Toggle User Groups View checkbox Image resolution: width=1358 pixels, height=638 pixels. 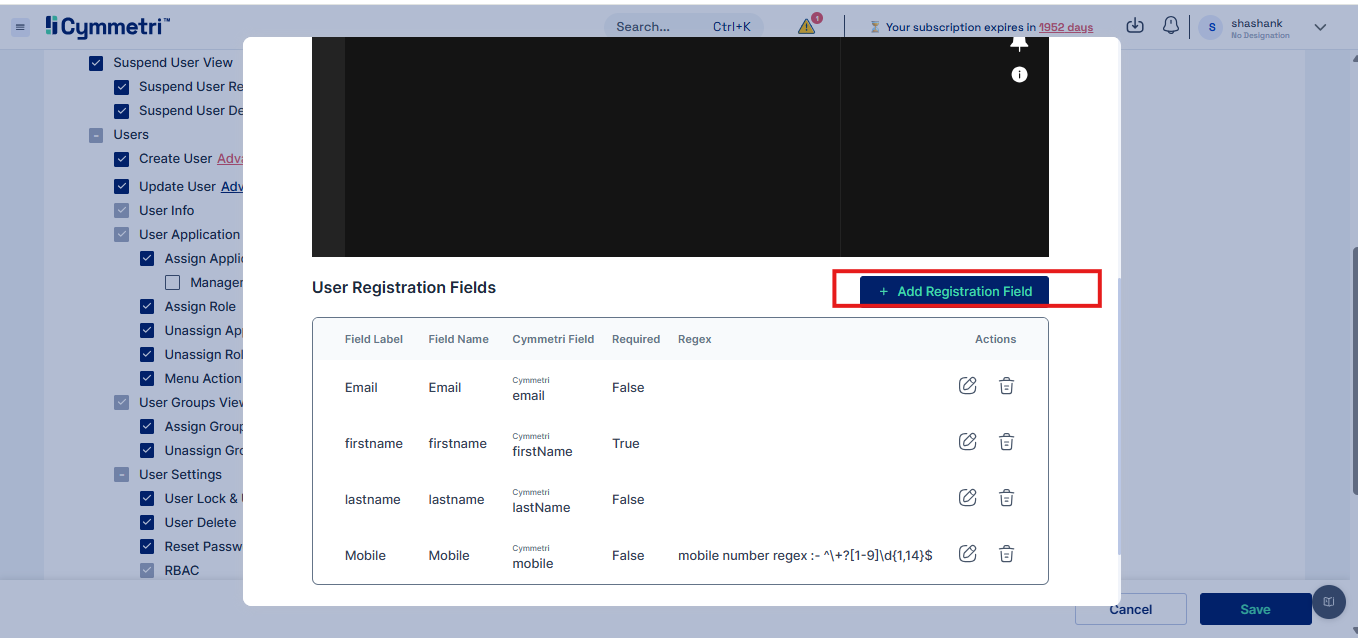click(122, 403)
